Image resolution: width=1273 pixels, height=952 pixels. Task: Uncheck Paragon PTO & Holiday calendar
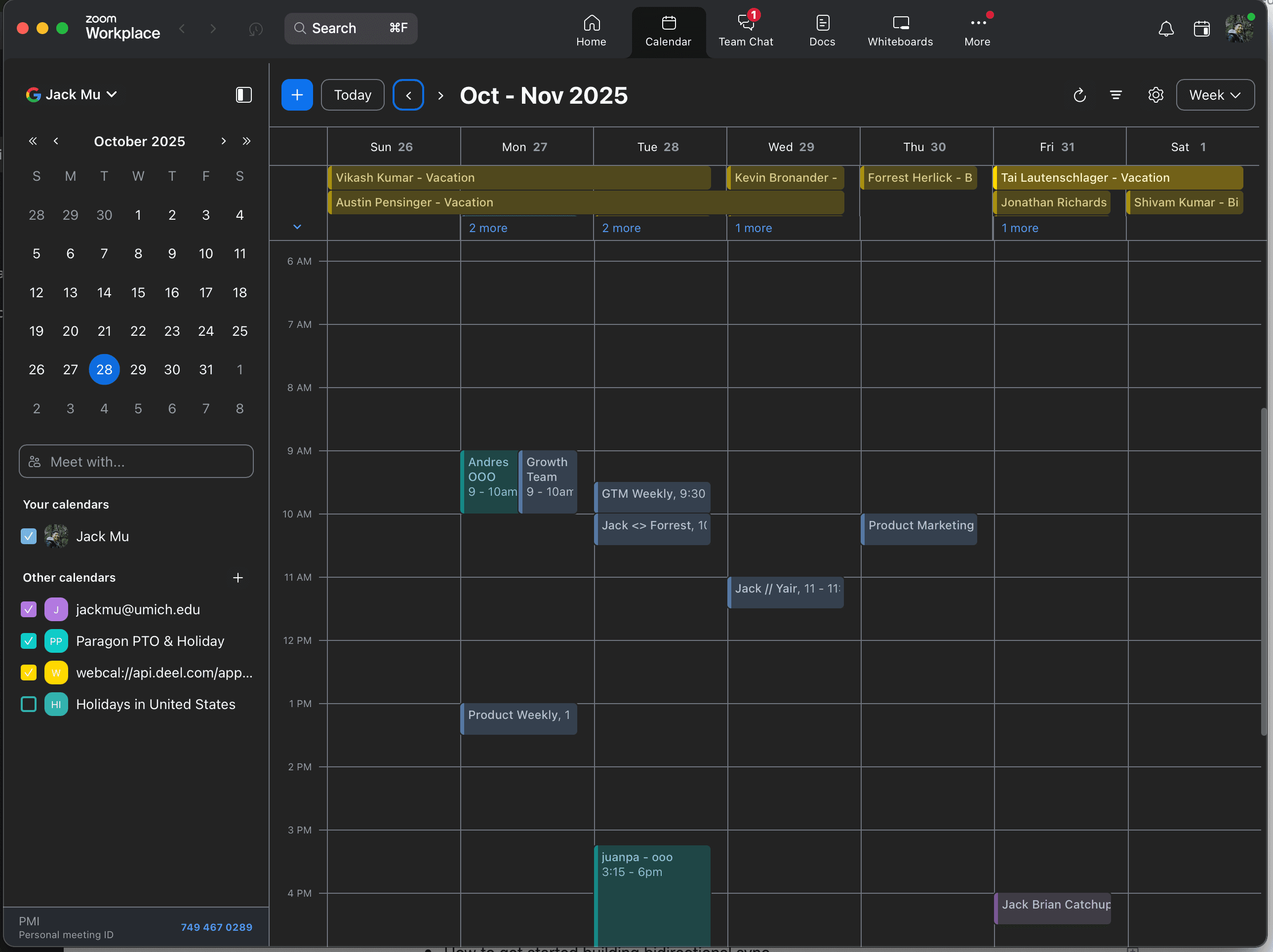tap(28, 640)
